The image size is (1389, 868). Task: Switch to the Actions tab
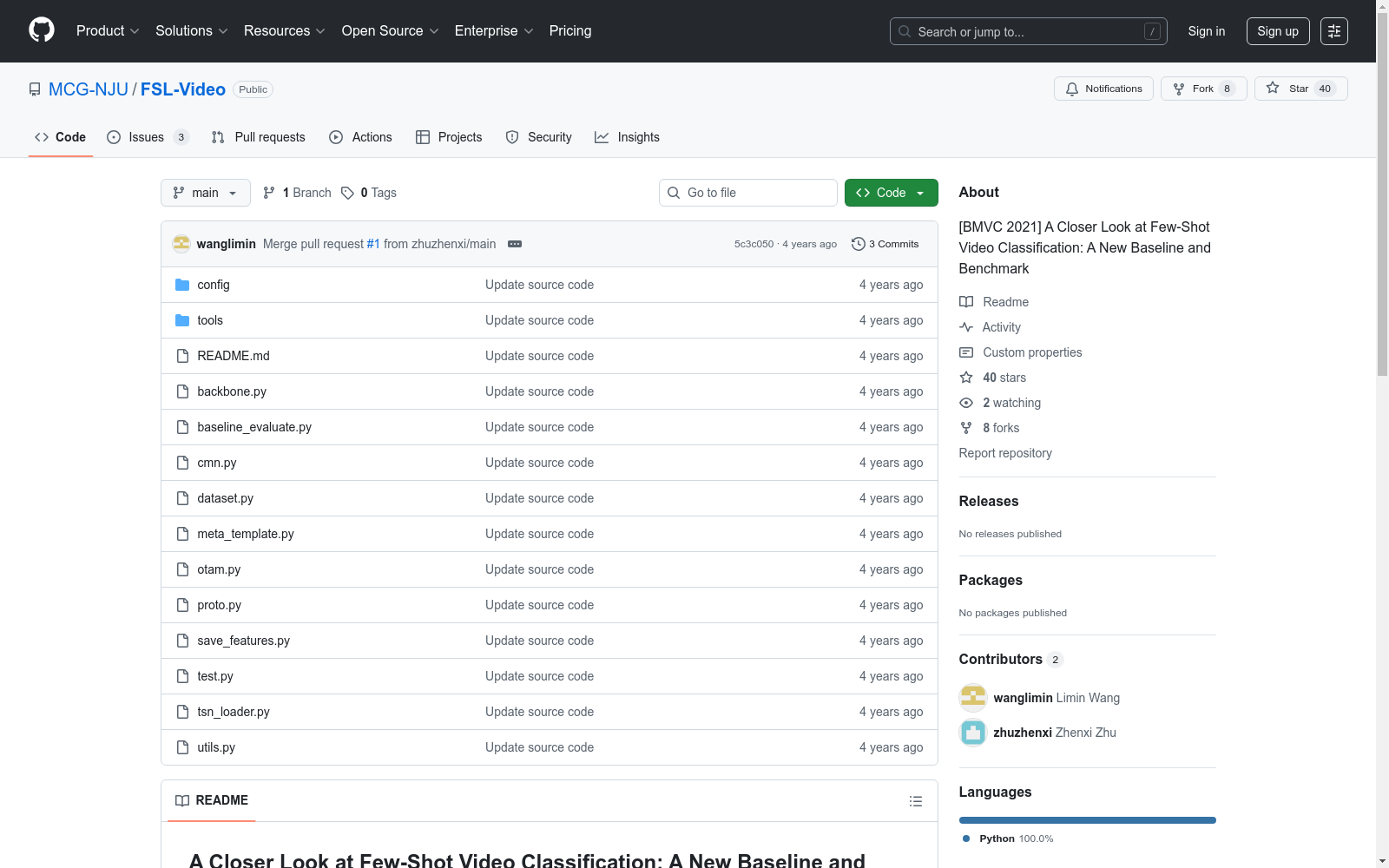pyautogui.click(x=361, y=137)
